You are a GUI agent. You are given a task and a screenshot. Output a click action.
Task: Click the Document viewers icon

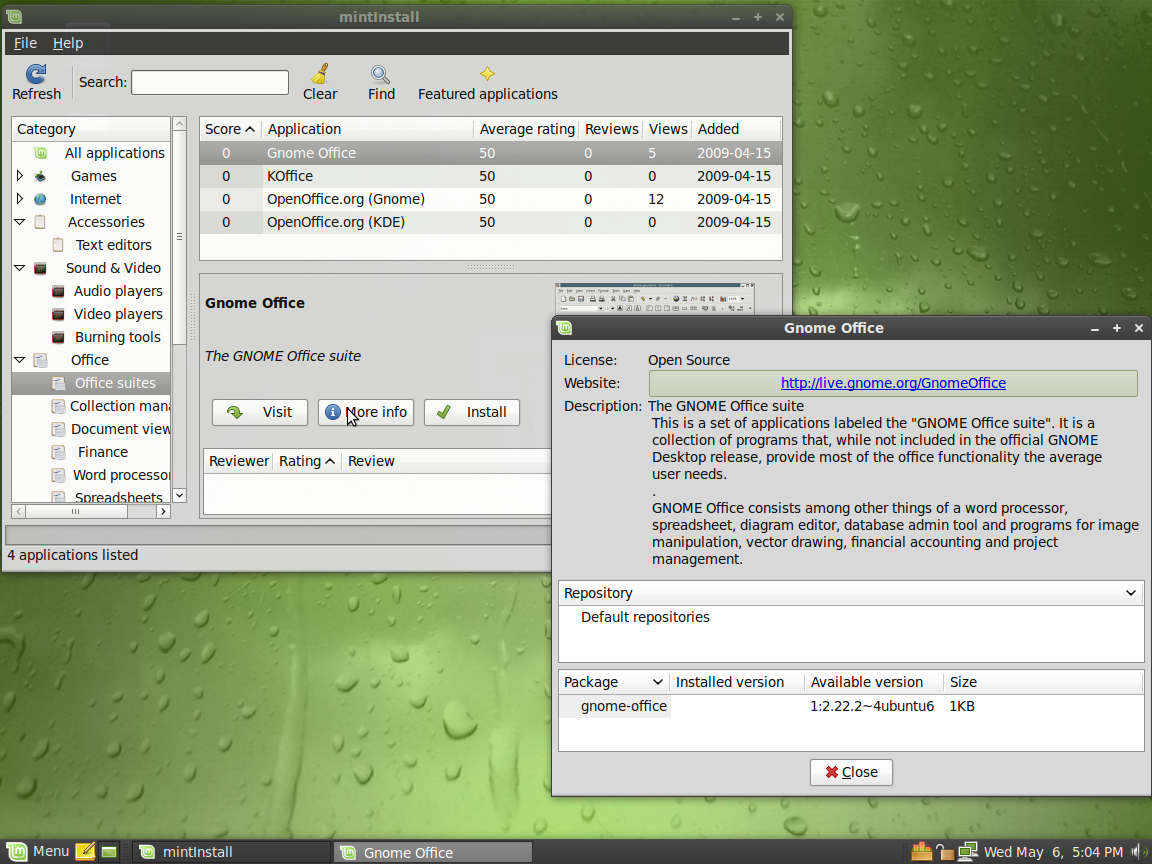pyautogui.click(x=58, y=429)
